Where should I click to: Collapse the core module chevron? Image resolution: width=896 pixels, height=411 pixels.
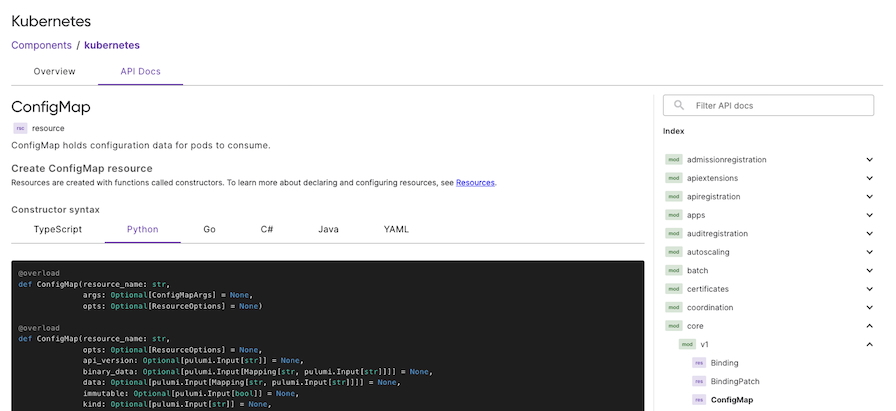869,326
